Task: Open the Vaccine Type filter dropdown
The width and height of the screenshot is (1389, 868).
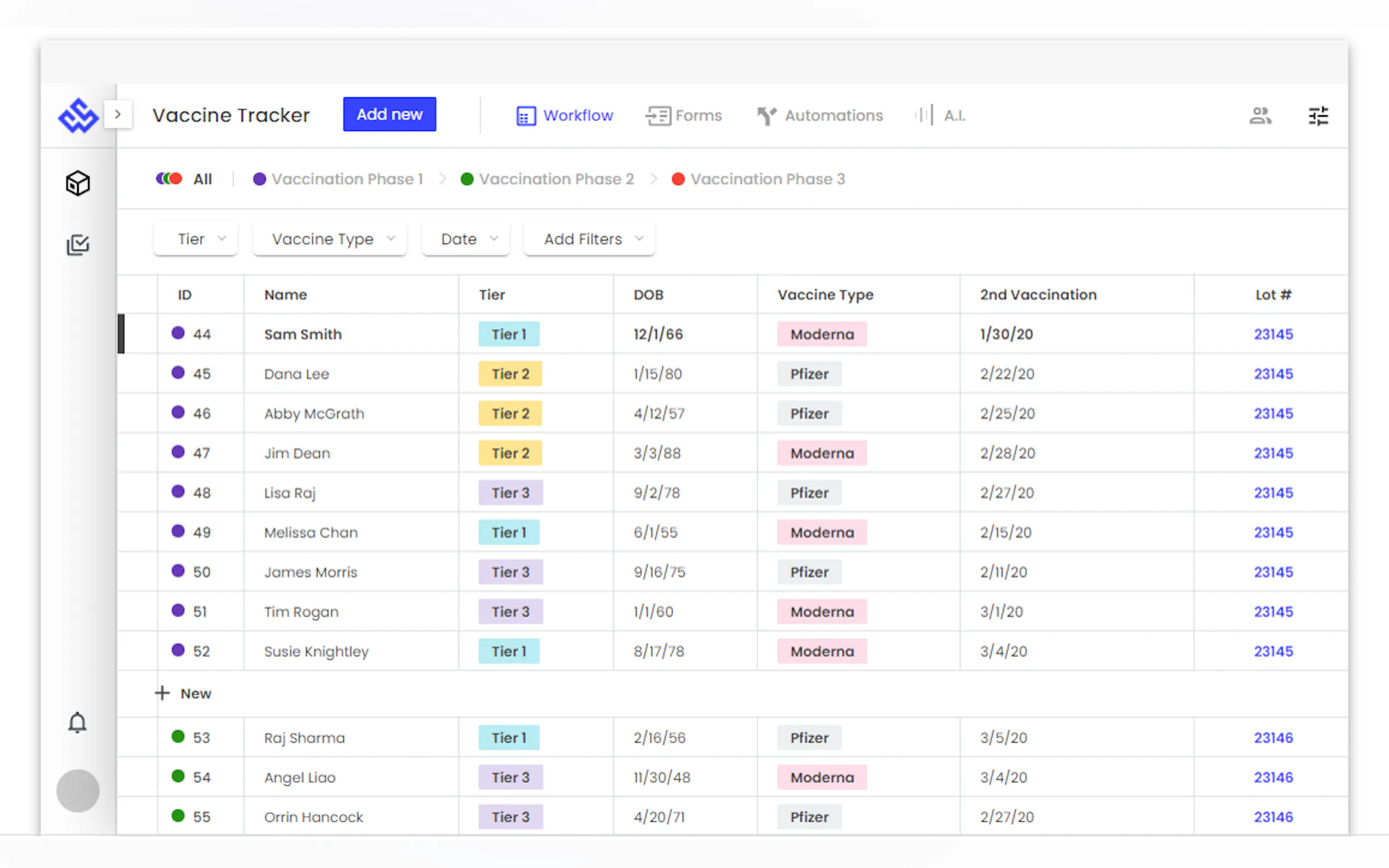Action: point(330,239)
